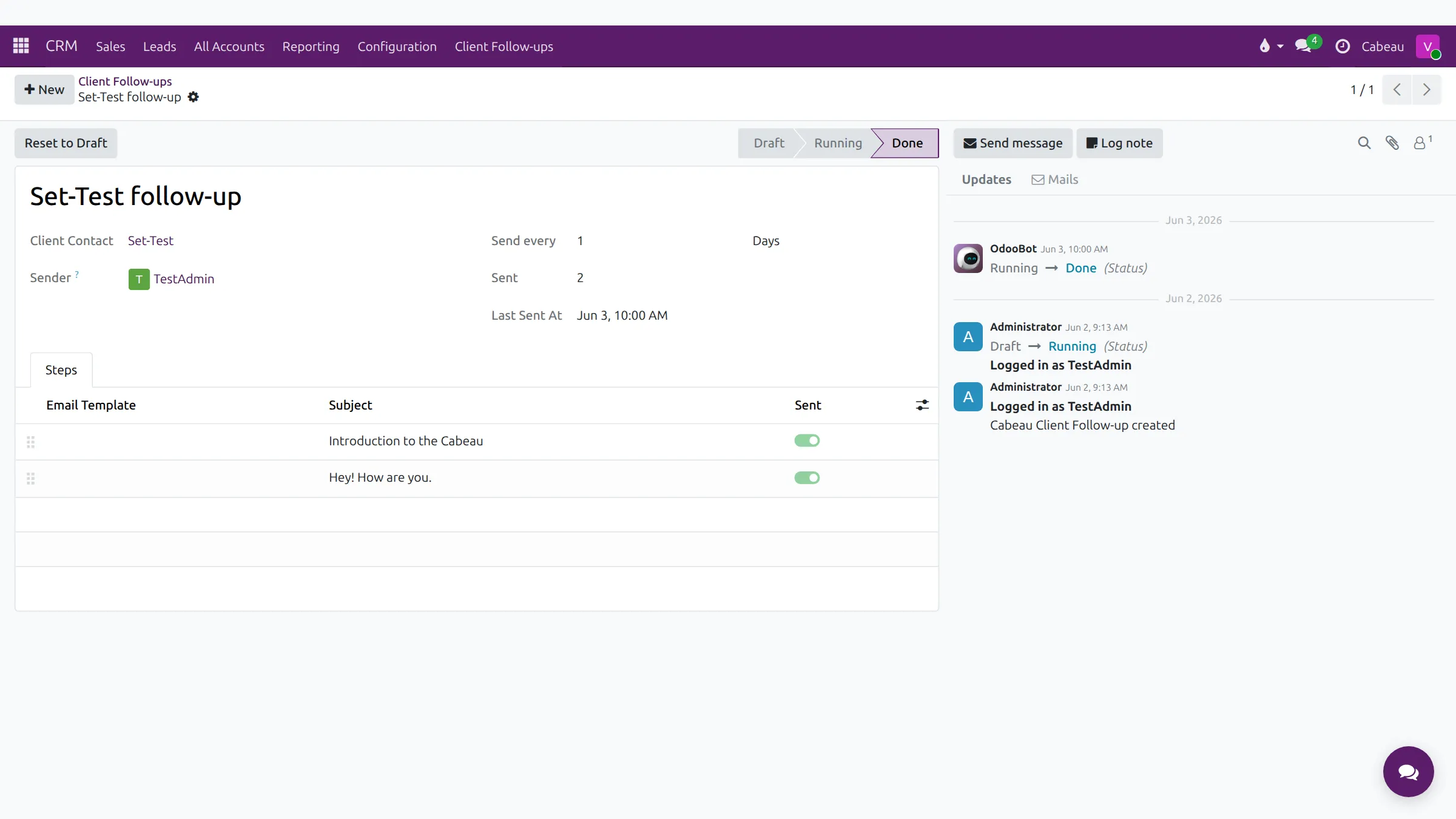Screen dimensions: 1456x819
Task: Click drag handle of Hey! How are you row
Action: coord(31,479)
